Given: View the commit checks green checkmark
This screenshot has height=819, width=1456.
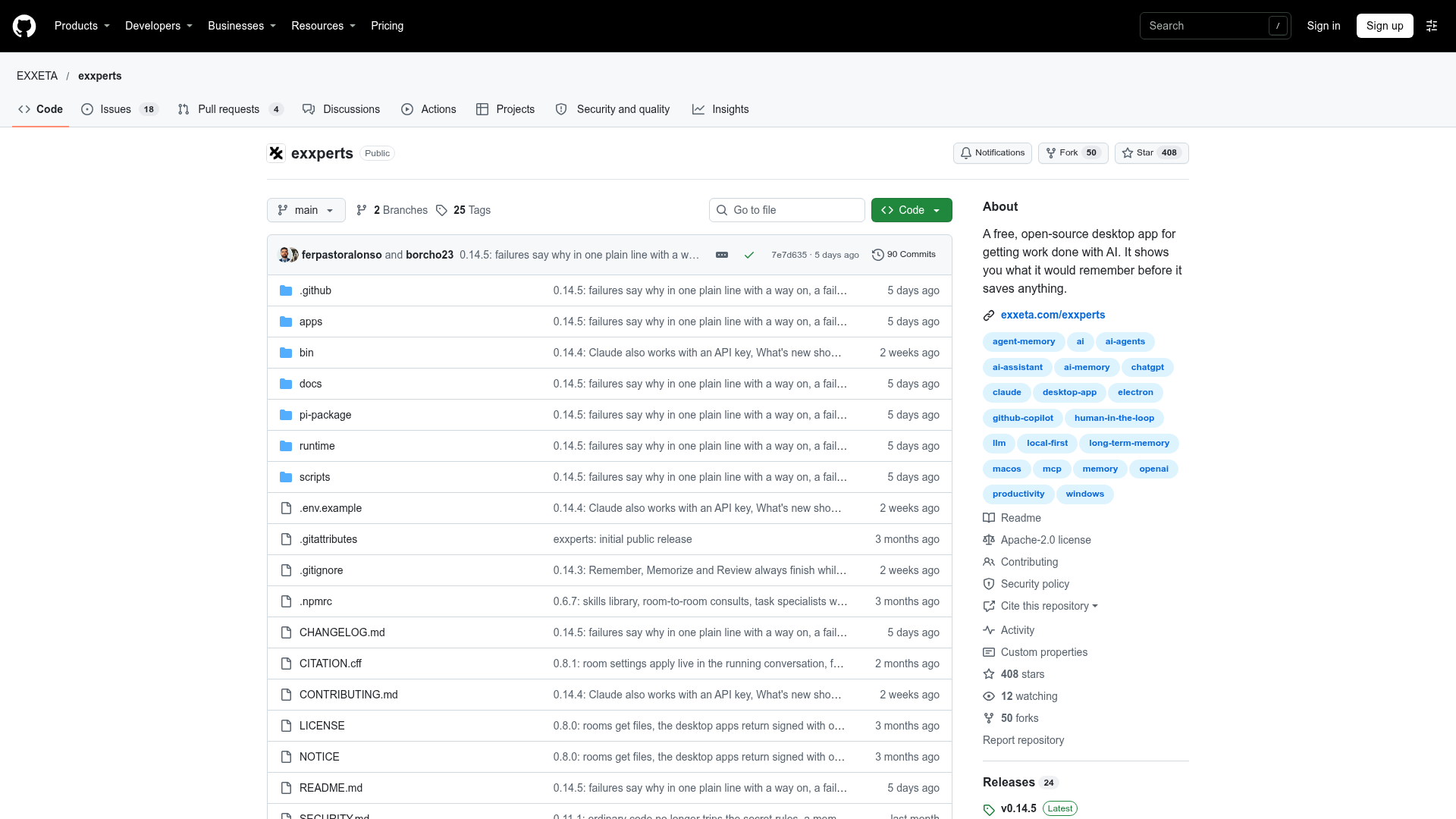Looking at the screenshot, I should (x=749, y=255).
